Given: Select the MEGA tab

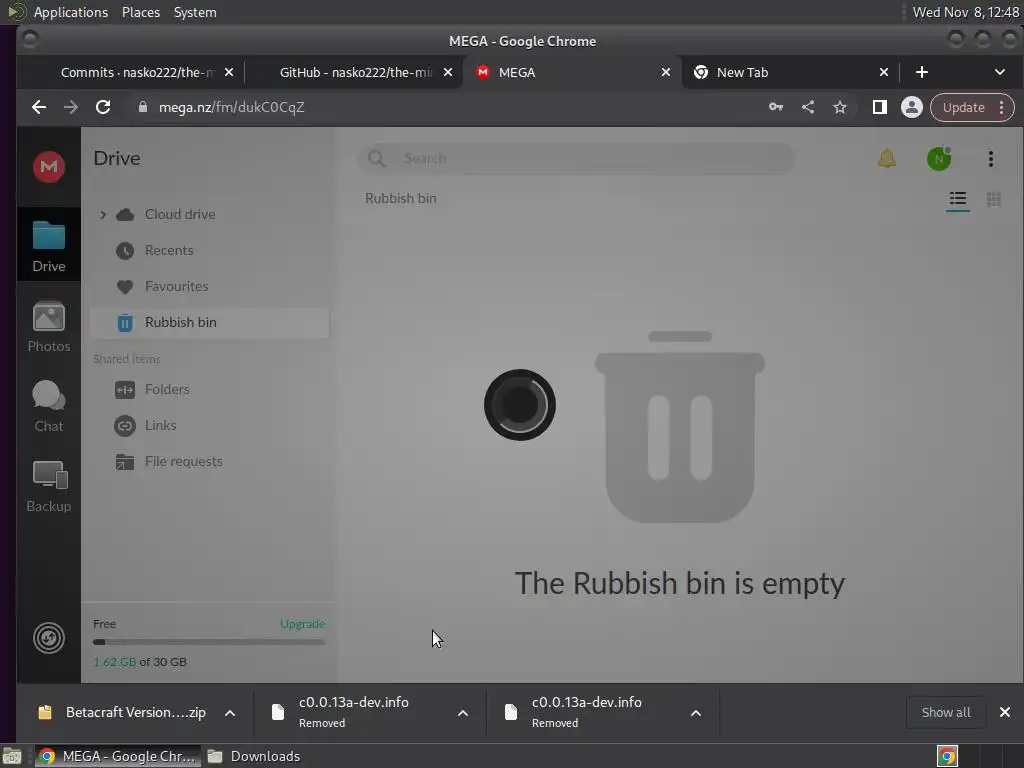Looking at the screenshot, I should [x=573, y=72].
